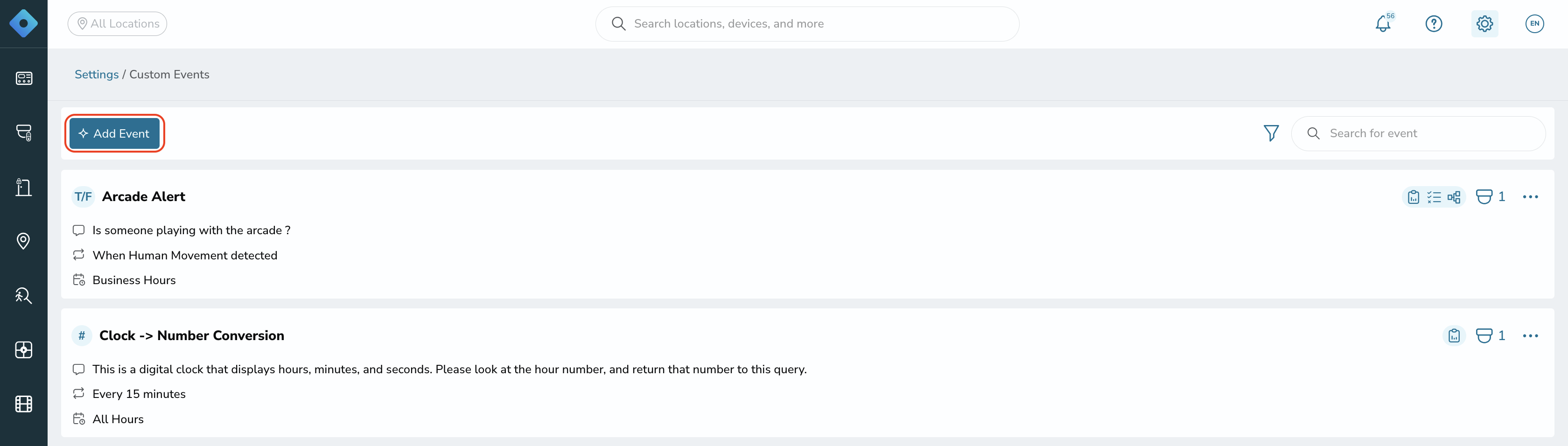
Task: Click Clock -> Number Conversion title
Action: coord(192,336)
